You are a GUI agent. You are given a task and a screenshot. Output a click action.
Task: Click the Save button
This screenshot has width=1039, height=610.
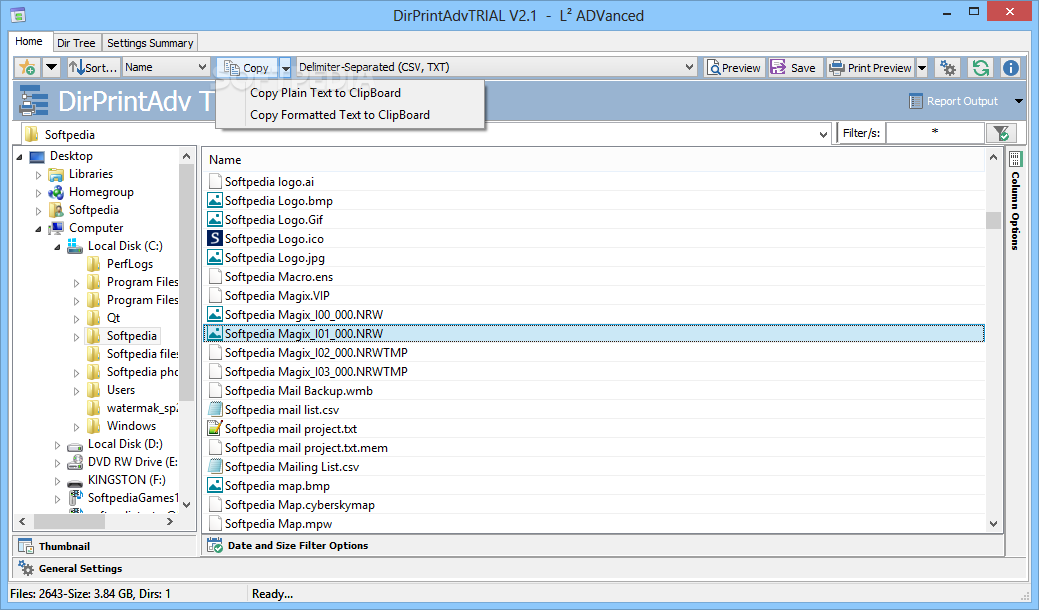(x=794, y=68)
